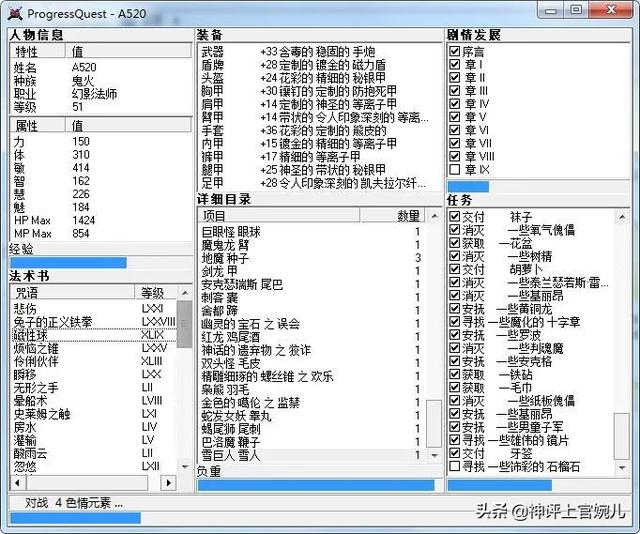Select the 酸雨云 spell row

[94, 453]
